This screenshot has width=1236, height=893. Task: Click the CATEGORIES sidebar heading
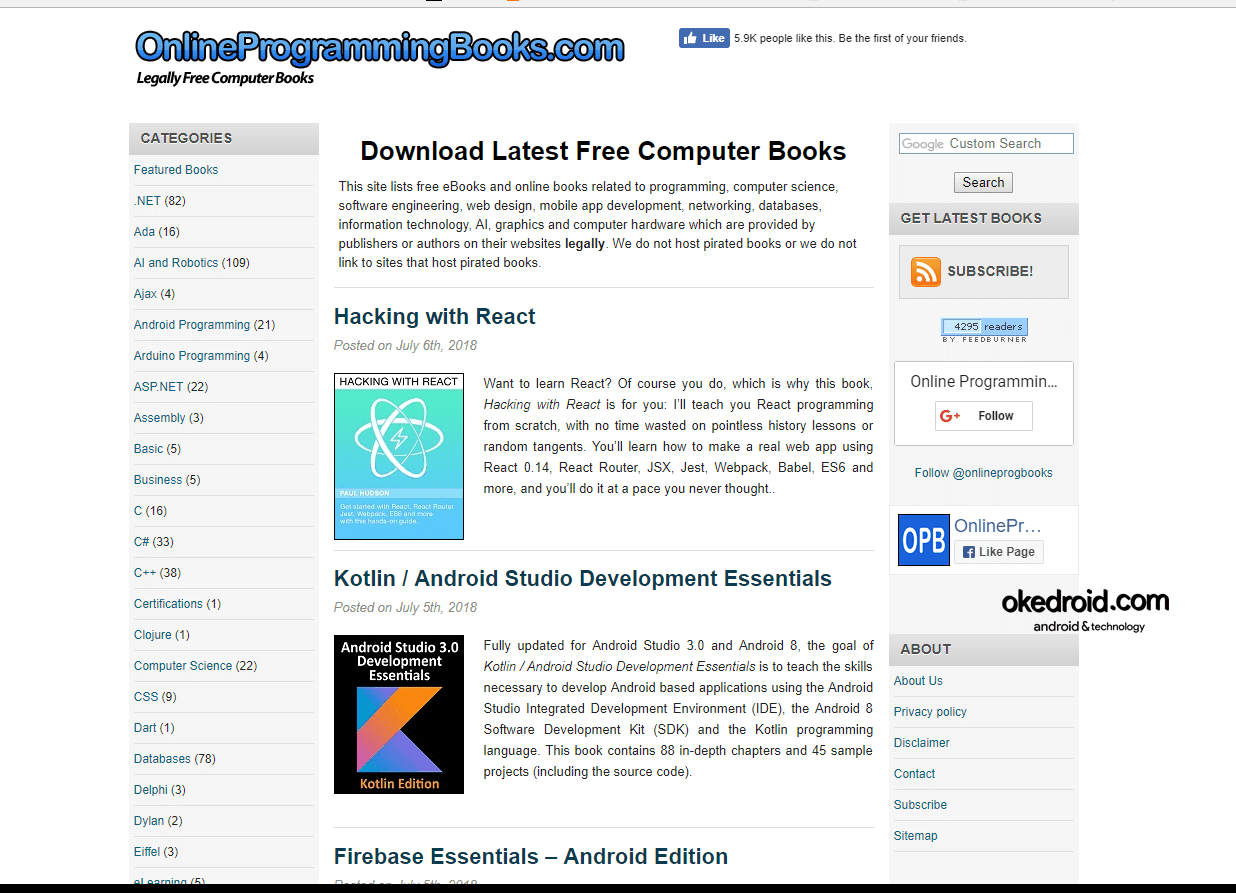186,139
